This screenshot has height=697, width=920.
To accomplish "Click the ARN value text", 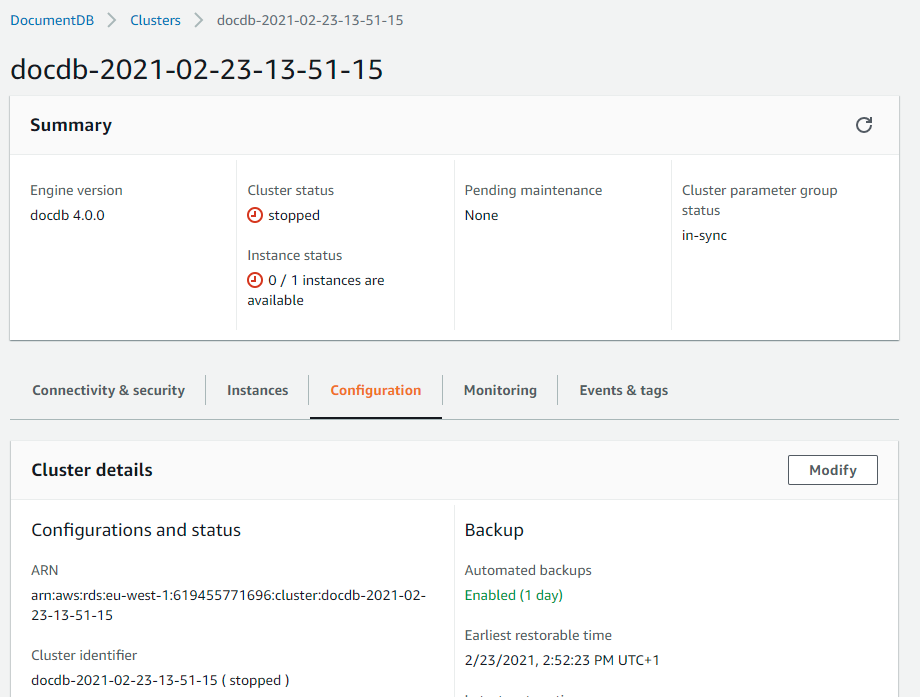I will [228, 605].
